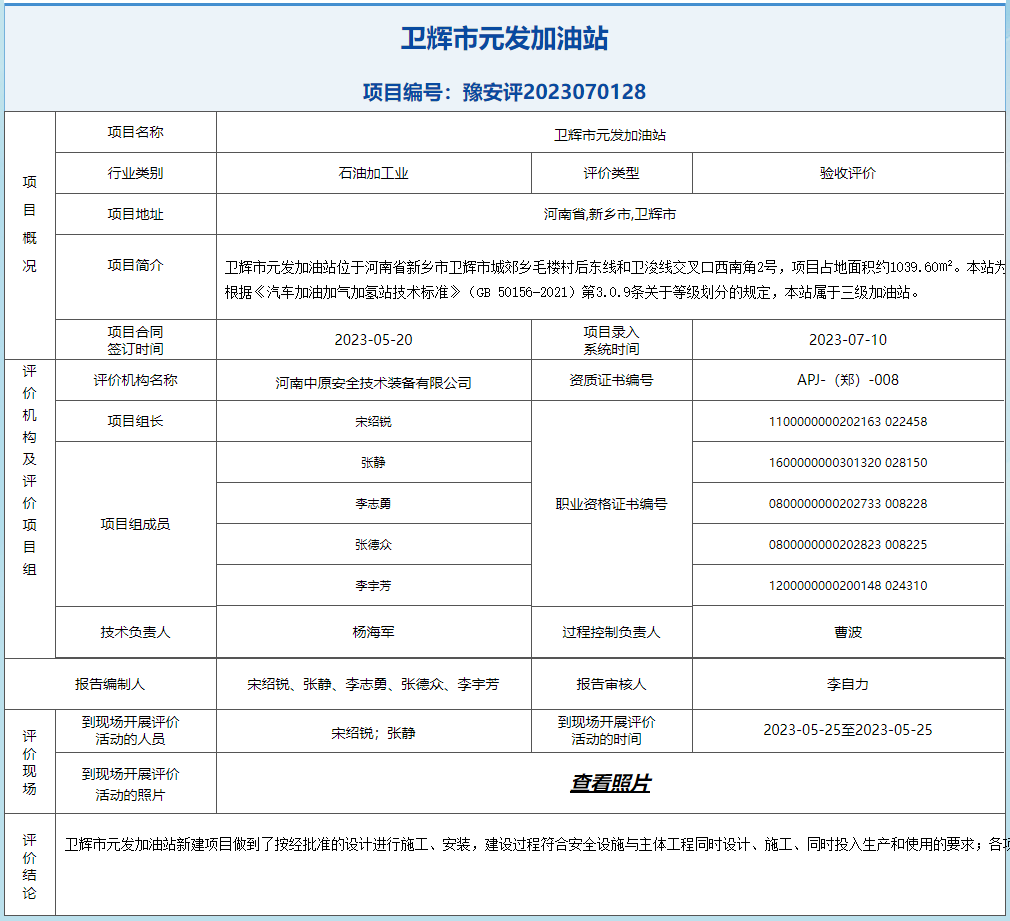Click report reviewer name 李自力
Viewport: 1010px width, 921px height.
(x=848, y=684)
